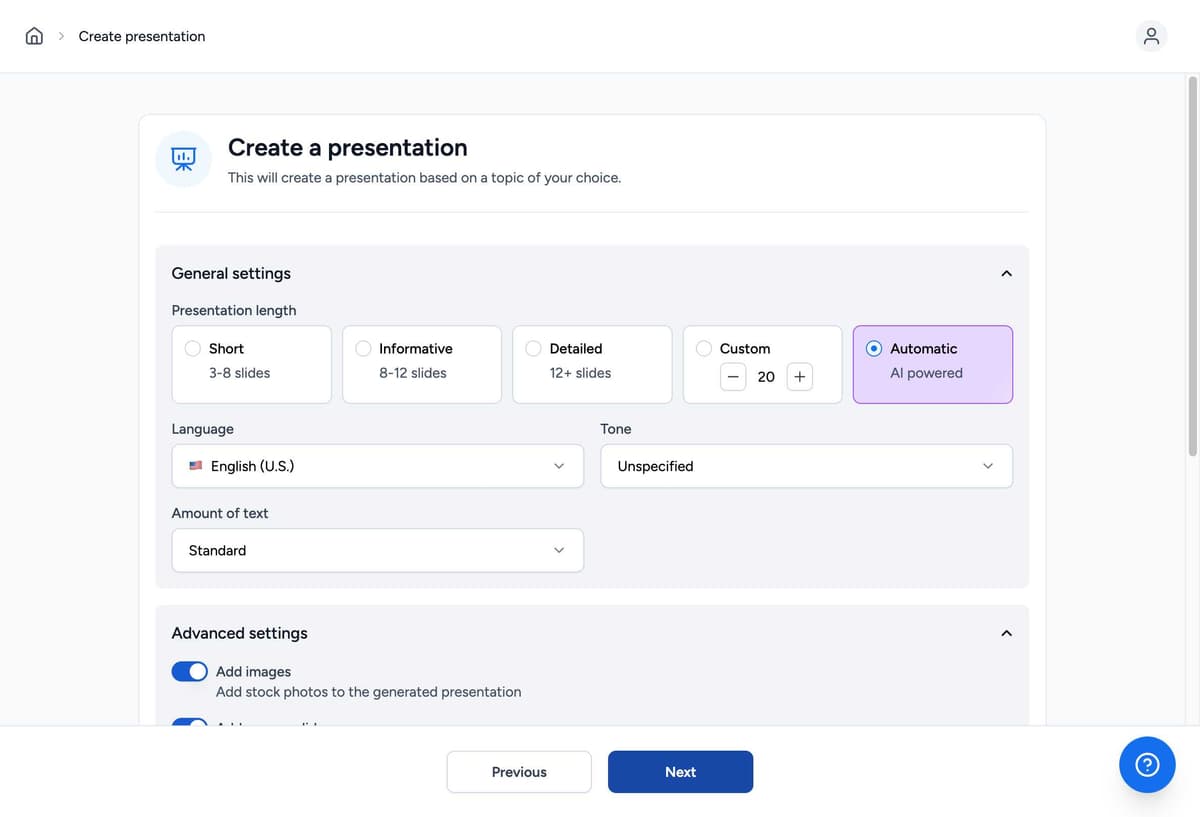This screenshot has width=1200, height=817.
Task: Increase custom slide count with plus
Action: [x=799, y=377]
